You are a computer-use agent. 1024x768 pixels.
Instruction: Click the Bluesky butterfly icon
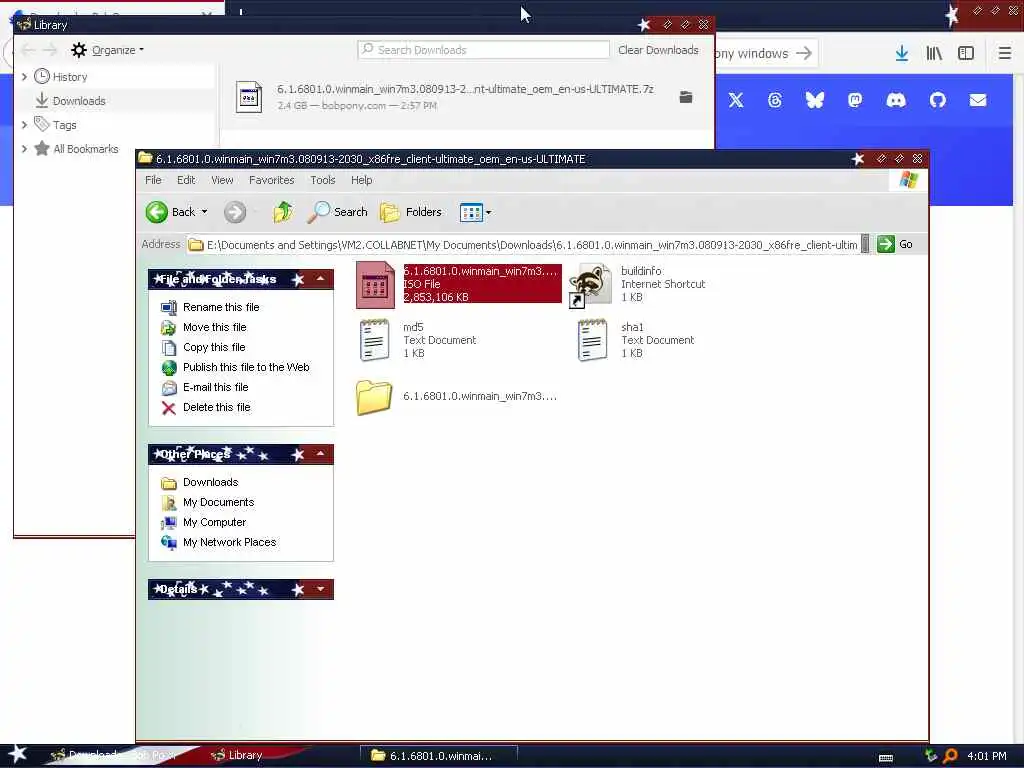[814, 100]
